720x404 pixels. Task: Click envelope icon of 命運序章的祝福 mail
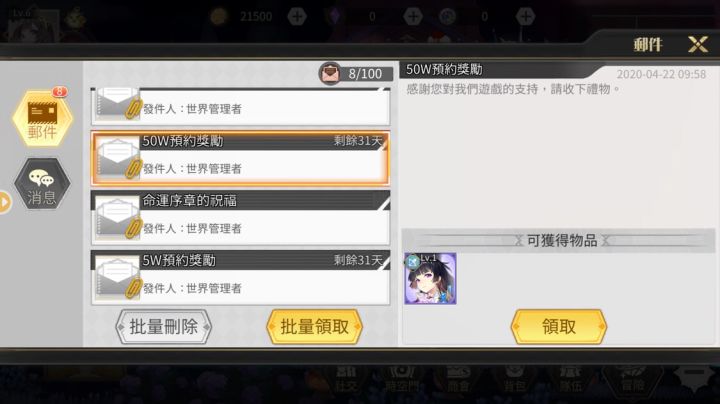coord(118,219)
